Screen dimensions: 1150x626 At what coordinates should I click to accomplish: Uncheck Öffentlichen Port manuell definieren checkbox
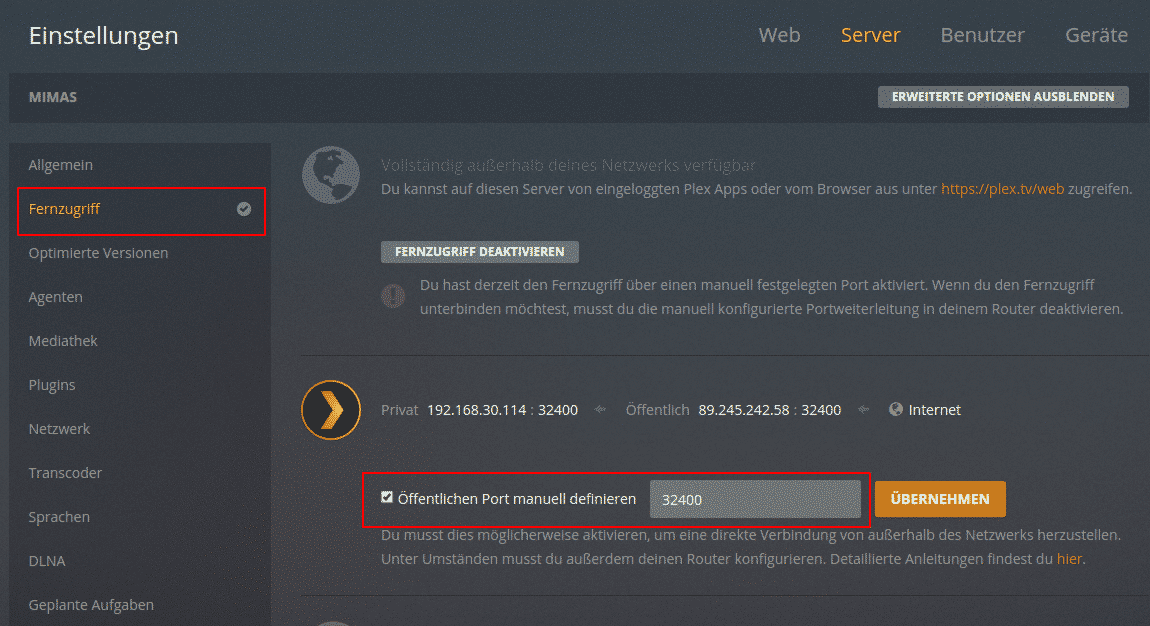[x=388, y=497]
